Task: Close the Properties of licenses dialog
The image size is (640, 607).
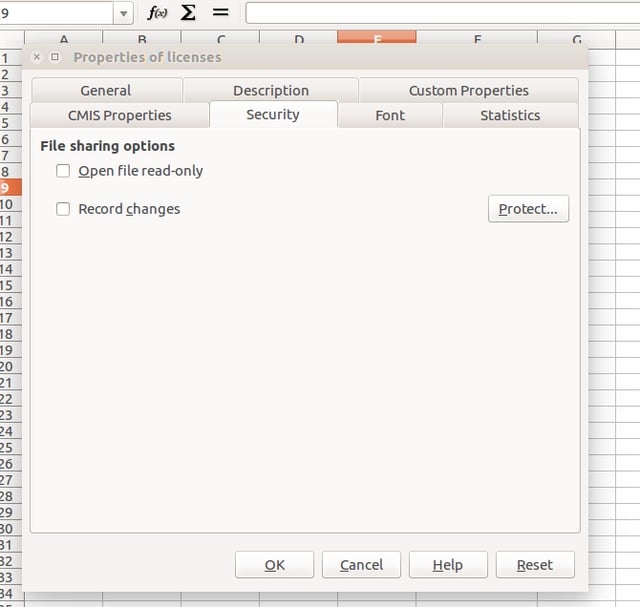Action: (37, 57)
